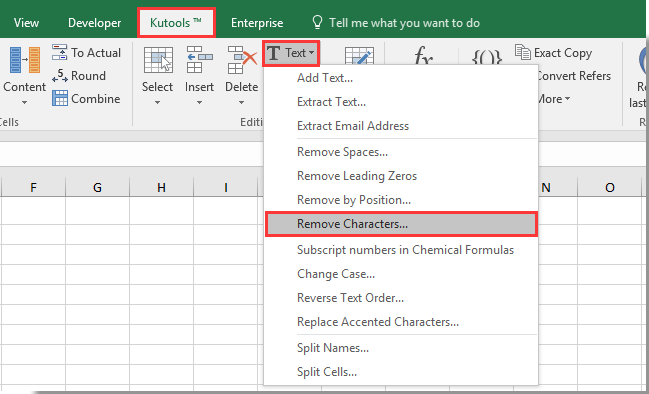649x394 pixels.
Task: Click the Content conversion icon
Action: tap(25, 60)
